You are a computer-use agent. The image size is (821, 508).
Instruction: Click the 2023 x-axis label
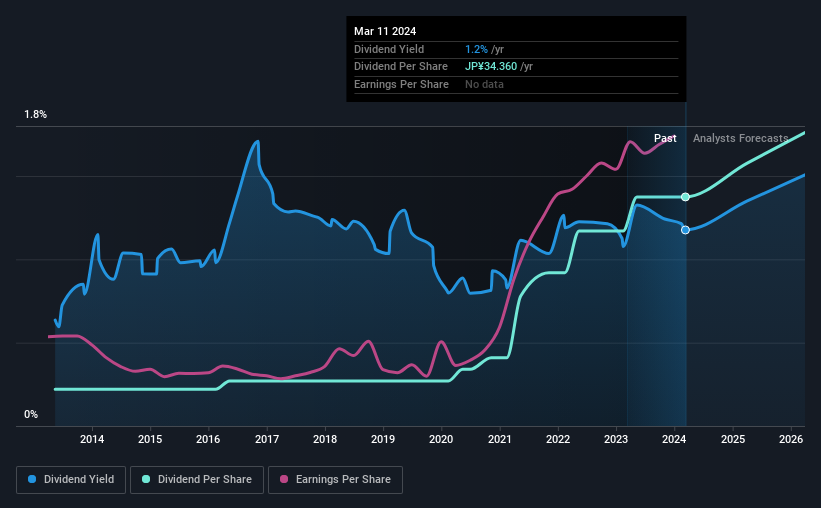click(616, 439)
